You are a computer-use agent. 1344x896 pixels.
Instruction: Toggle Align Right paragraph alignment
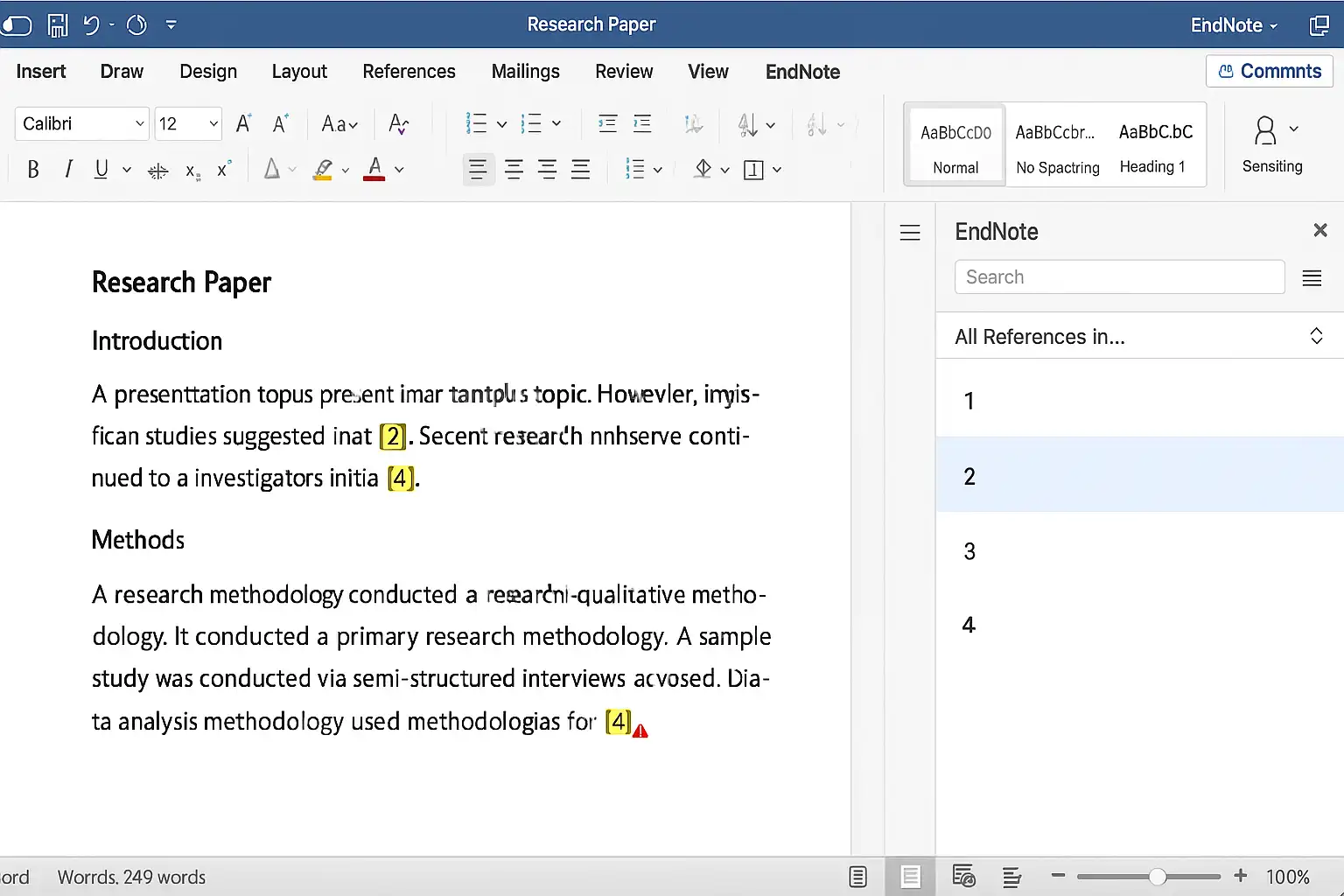pos(548,170)
